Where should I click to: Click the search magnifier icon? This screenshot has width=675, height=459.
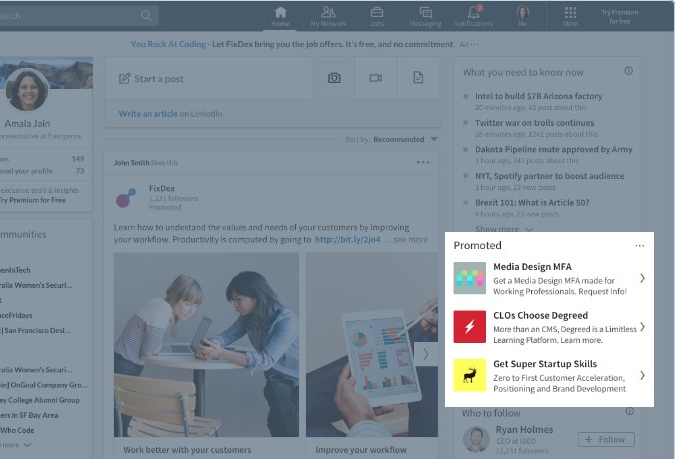tap(146, 16)
